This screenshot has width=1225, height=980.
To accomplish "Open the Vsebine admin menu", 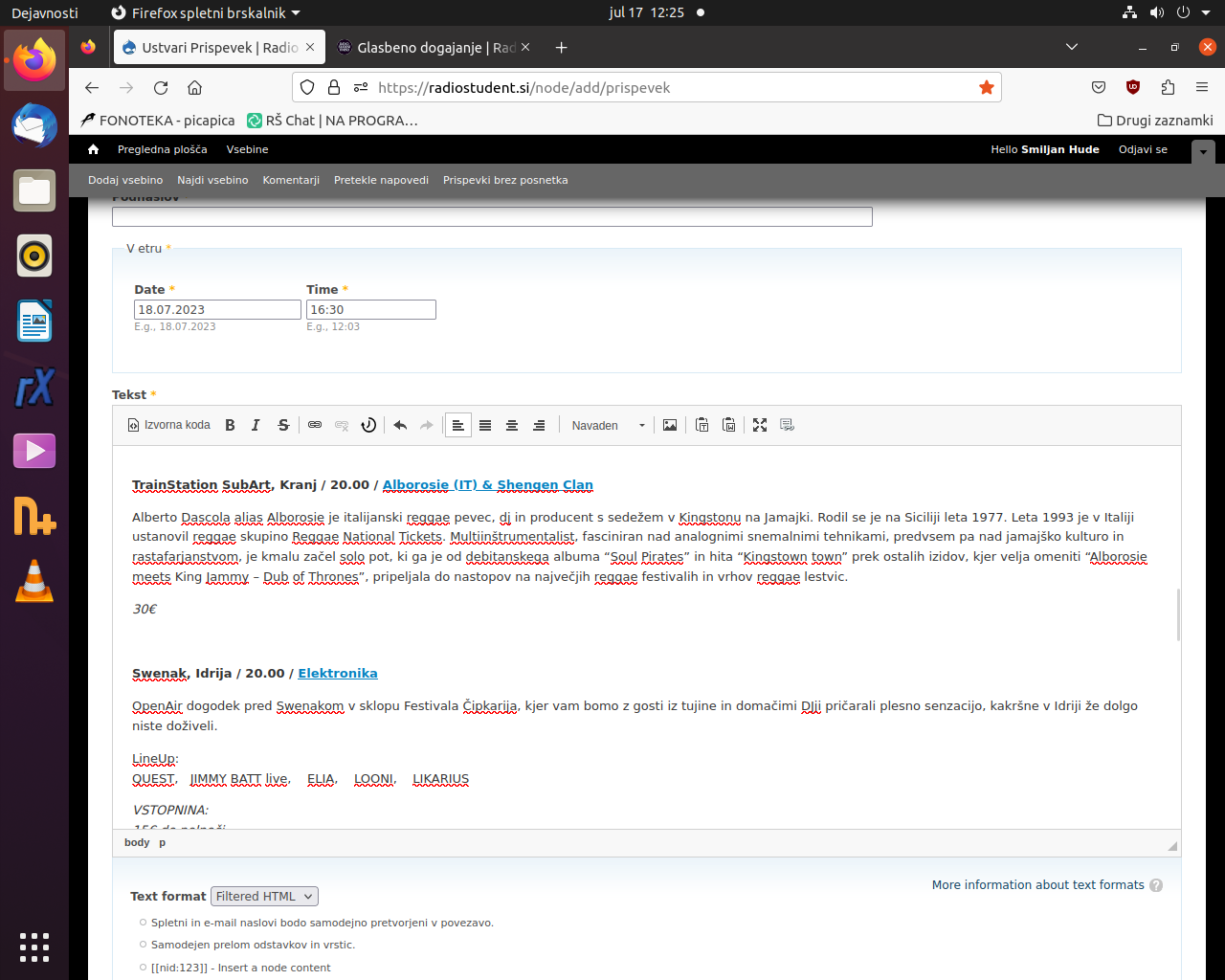I will tap(247, 149).
